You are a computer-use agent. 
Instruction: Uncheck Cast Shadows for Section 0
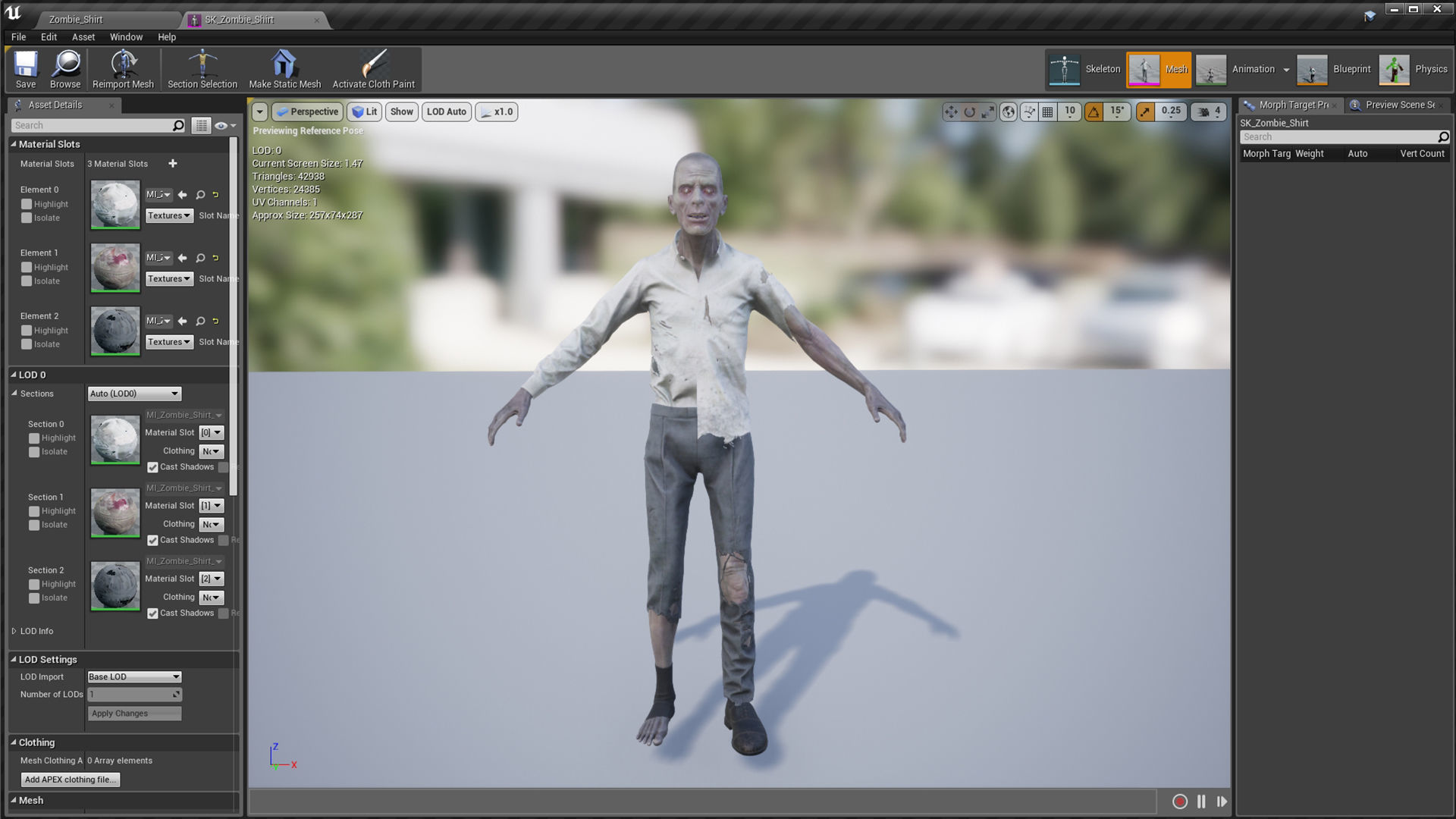click(152, 467)
